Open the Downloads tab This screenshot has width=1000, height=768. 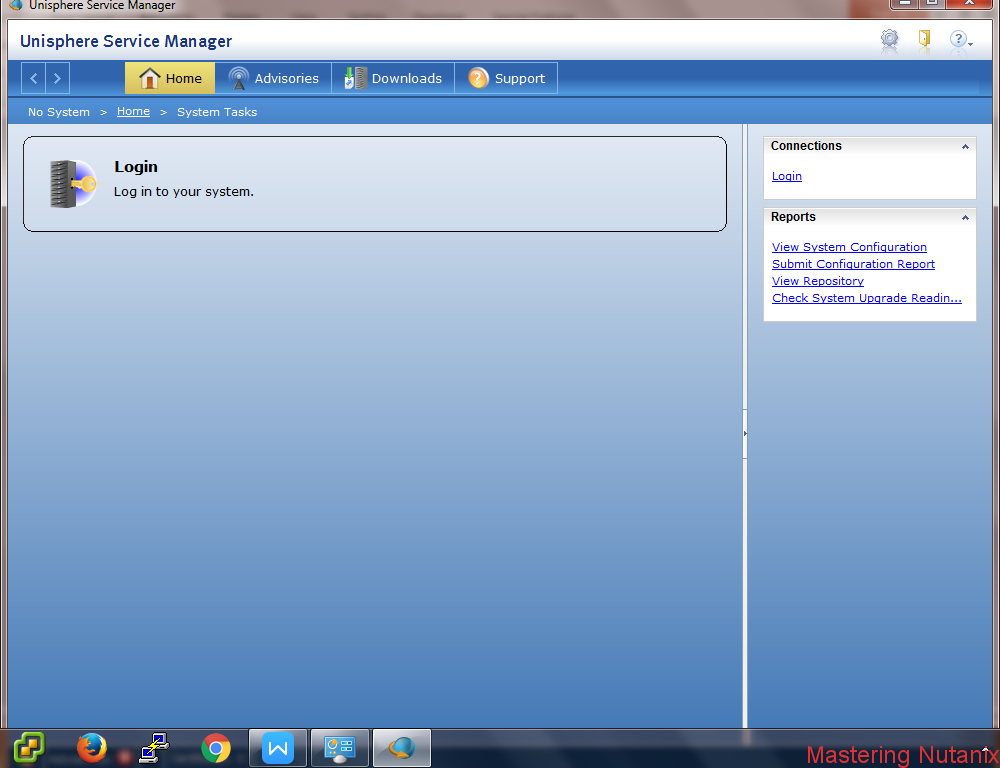393,78
